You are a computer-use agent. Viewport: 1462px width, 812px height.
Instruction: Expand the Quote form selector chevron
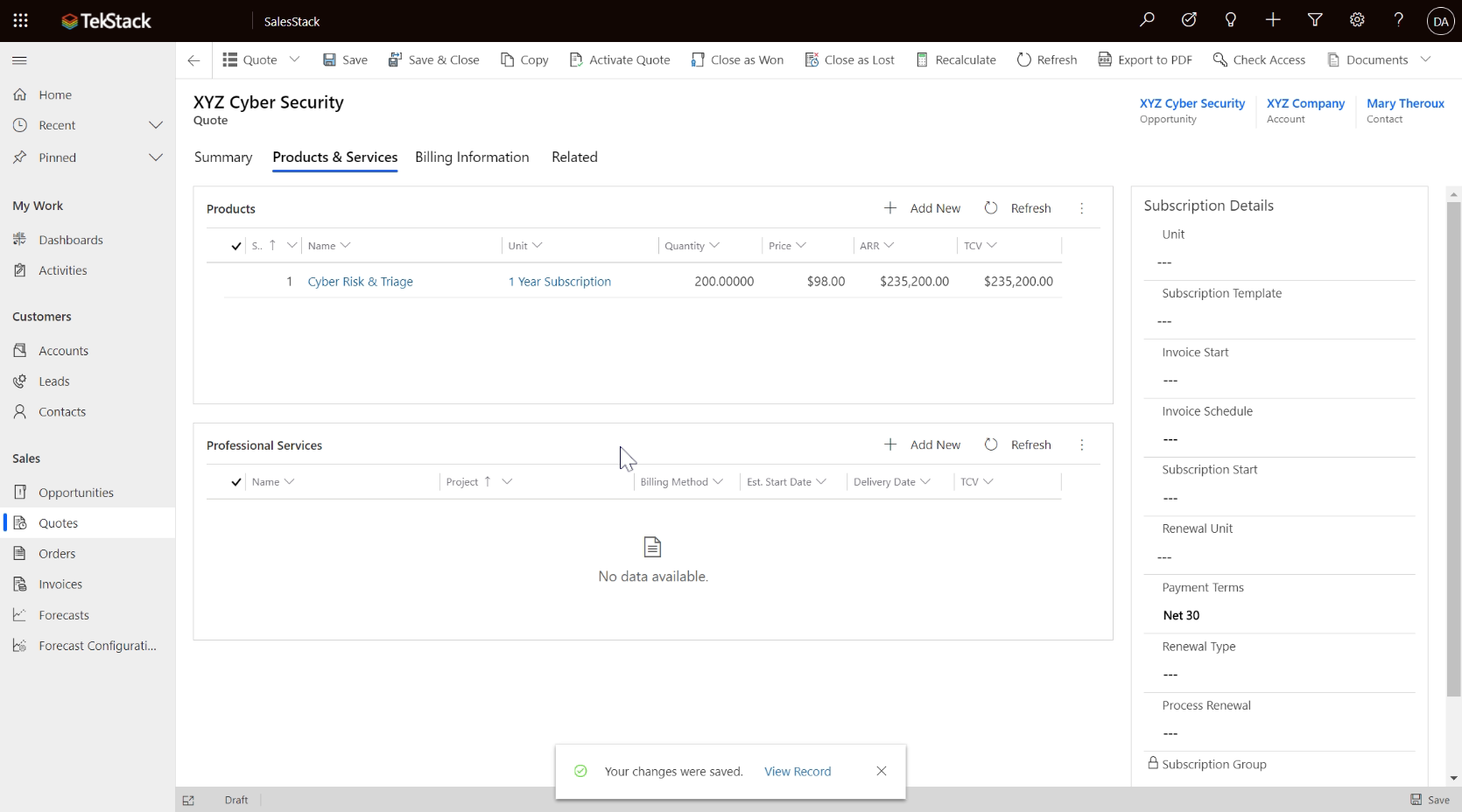tap(294, 59)
